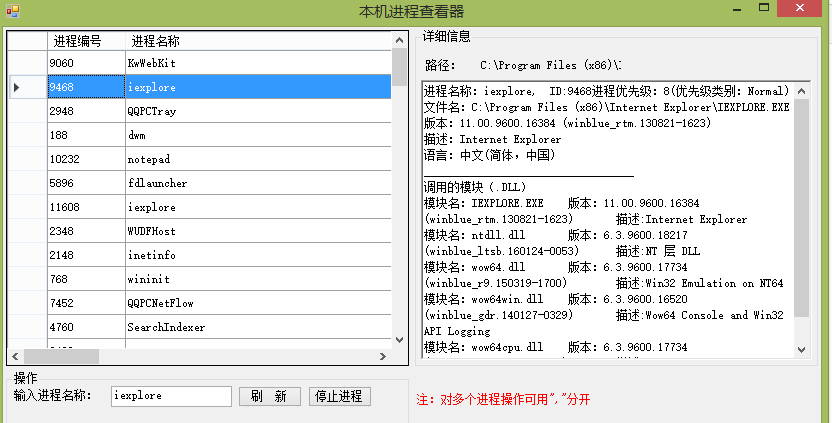Screen dimensions: 832x423
Task: Click the 调用的模块(.DLL) heading line
Action: coord(475,187)
